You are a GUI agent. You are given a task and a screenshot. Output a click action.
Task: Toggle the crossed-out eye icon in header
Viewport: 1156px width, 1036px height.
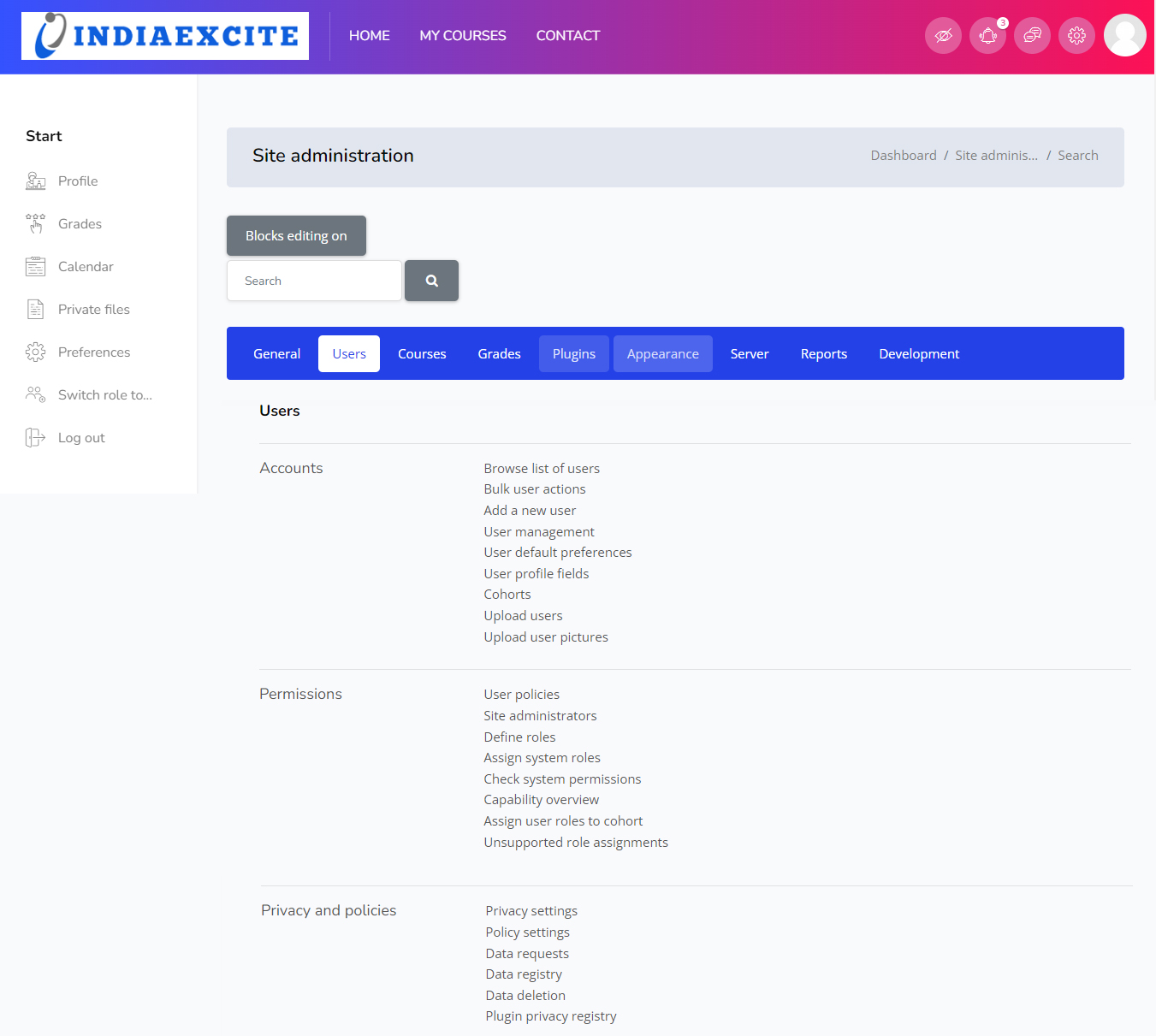(943, 36)
